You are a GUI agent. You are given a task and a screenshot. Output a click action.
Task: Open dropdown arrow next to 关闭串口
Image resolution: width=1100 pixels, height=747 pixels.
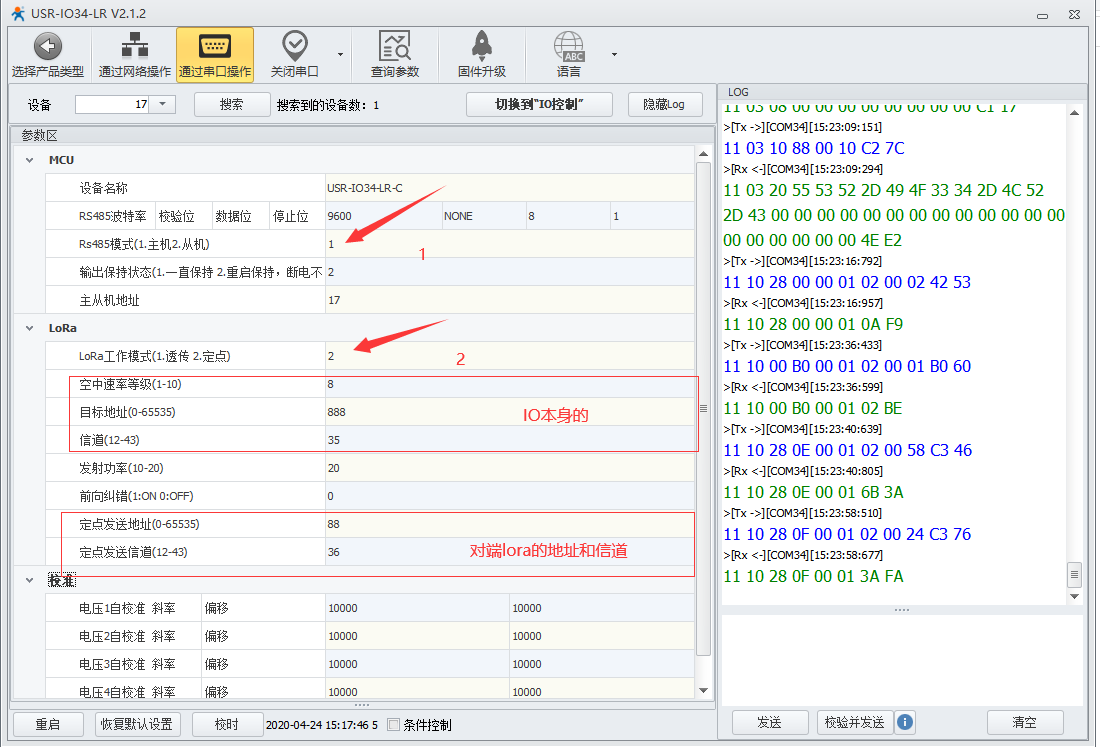[x=340, y=55]
